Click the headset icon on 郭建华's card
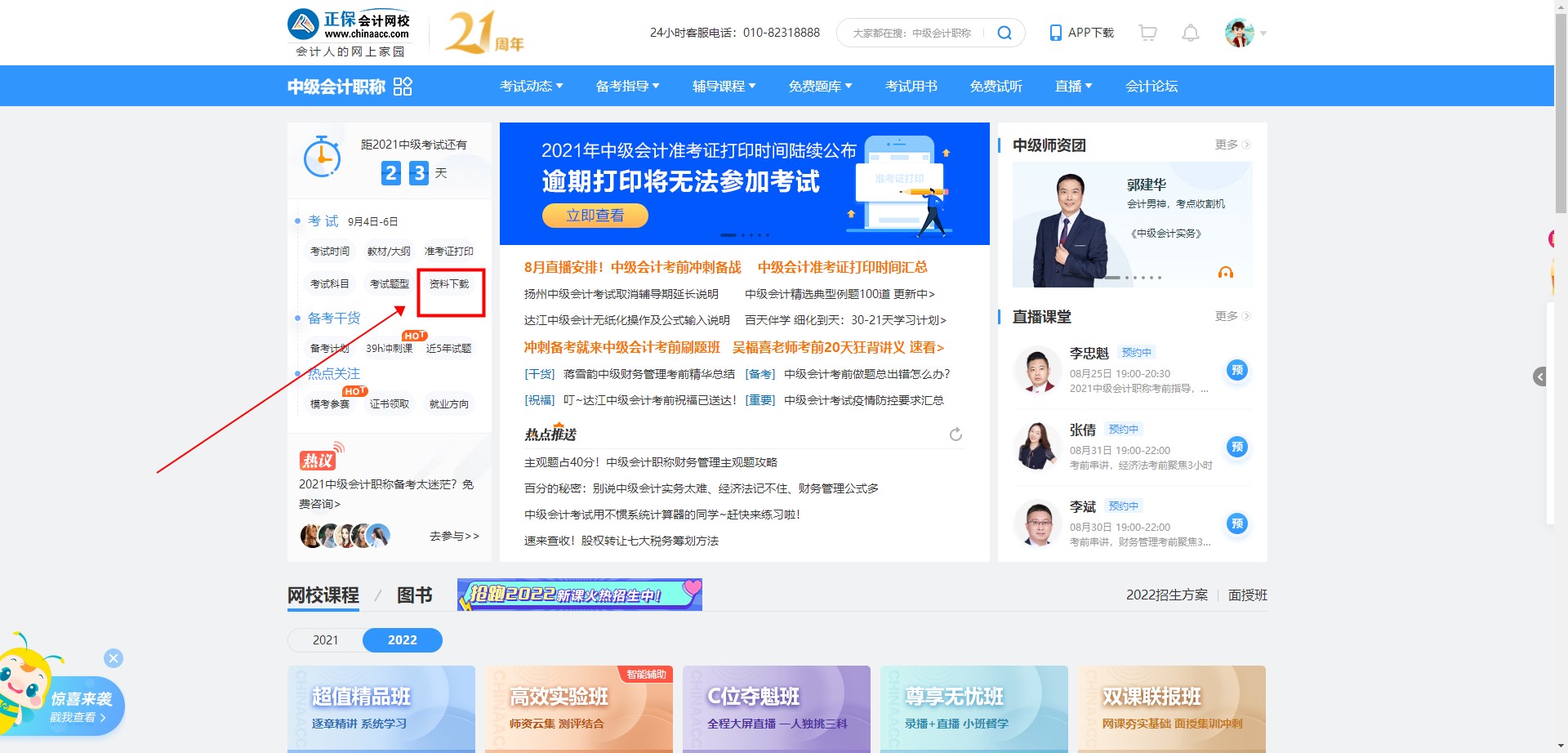The height and width of the screenshot is (753, 1568). [1225, 273]
